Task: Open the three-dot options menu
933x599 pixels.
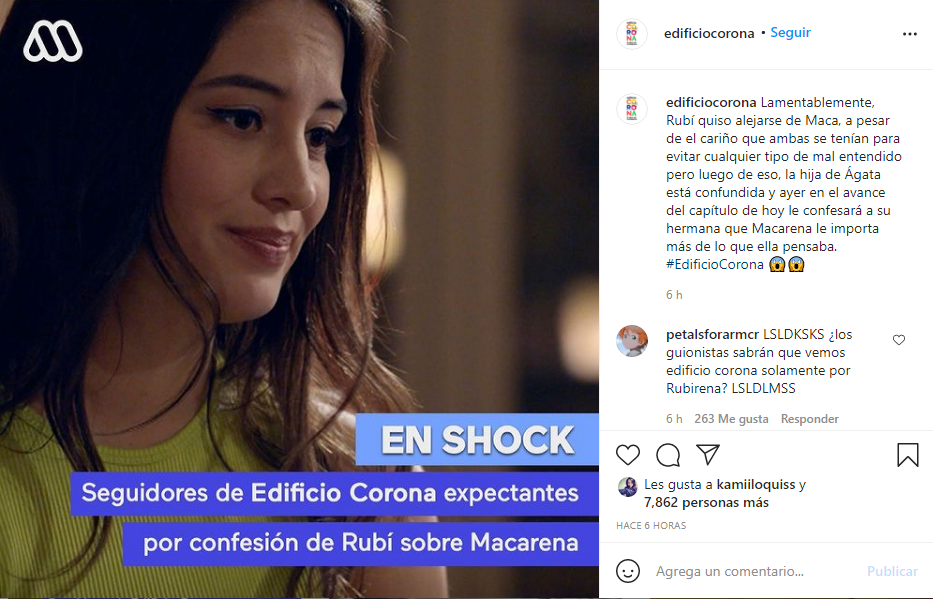Action: coord(910,34)
